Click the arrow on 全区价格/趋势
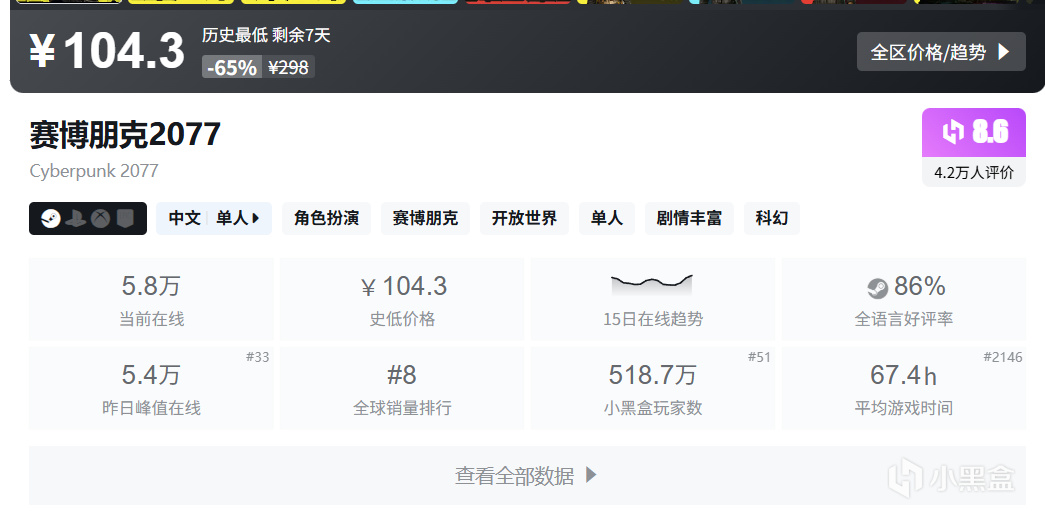 pyautogui.click(x=1004, y=52)
